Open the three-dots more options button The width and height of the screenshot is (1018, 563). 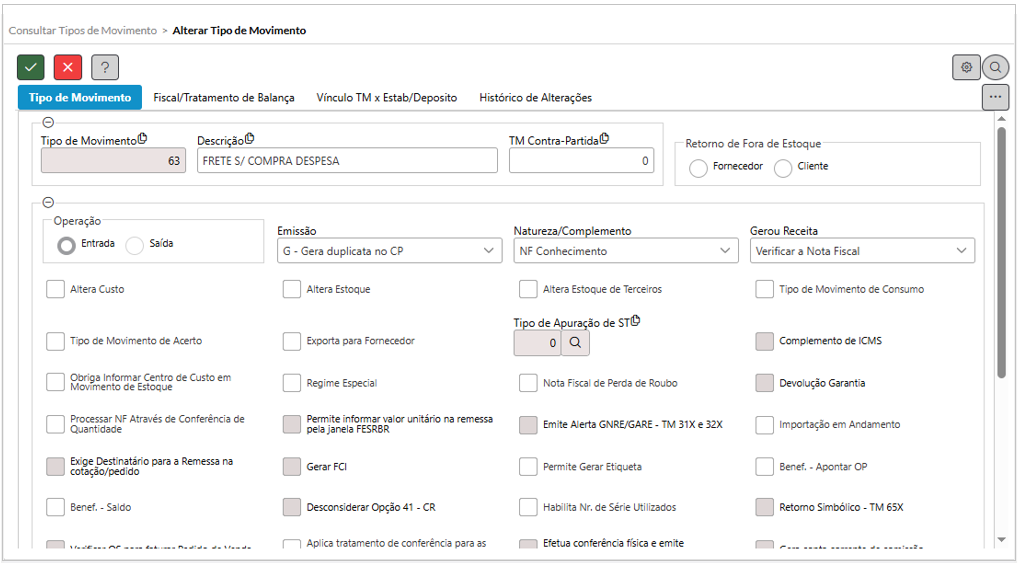pyautogui.click(x=995, y=97)
